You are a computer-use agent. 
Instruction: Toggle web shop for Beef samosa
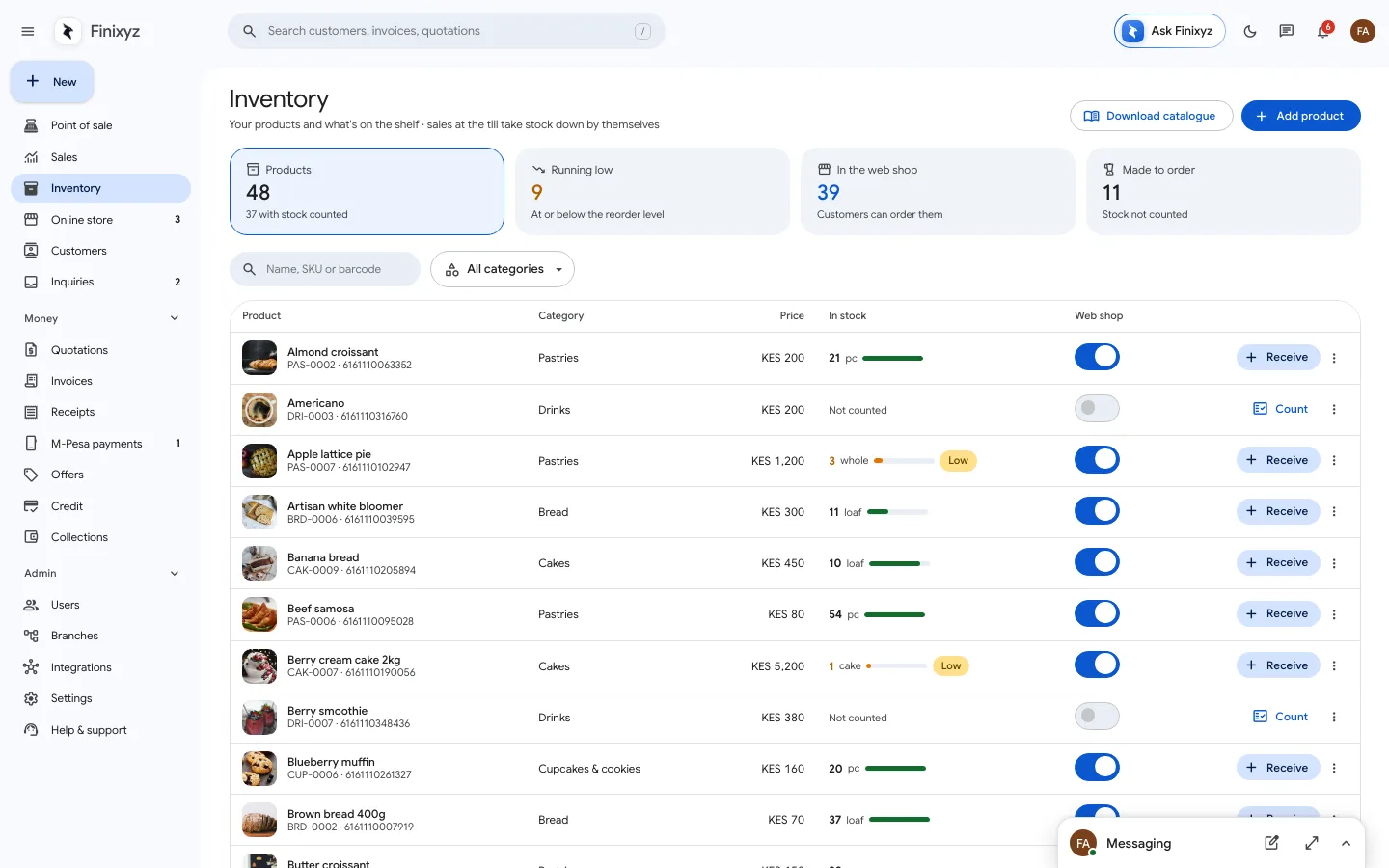coord(1097,613)
